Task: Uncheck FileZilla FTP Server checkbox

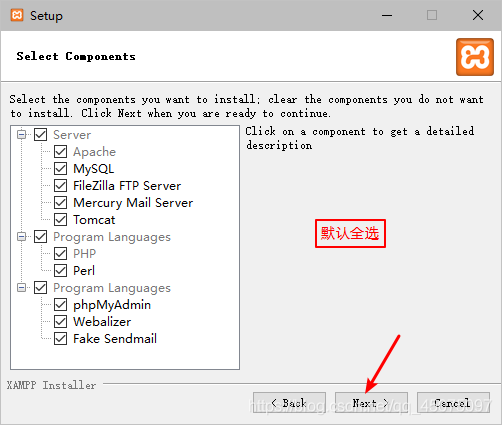Action: (x=60, y=186)
